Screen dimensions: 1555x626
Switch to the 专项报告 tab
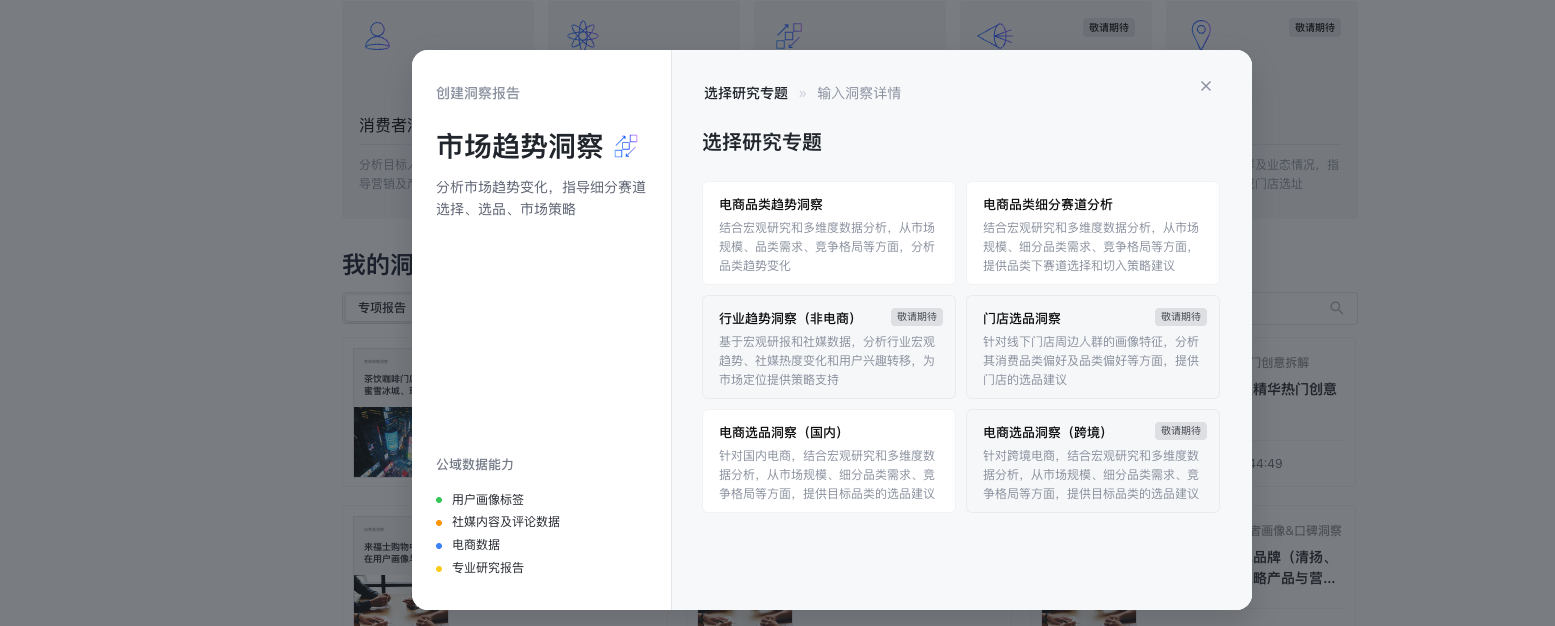[382, 308]
